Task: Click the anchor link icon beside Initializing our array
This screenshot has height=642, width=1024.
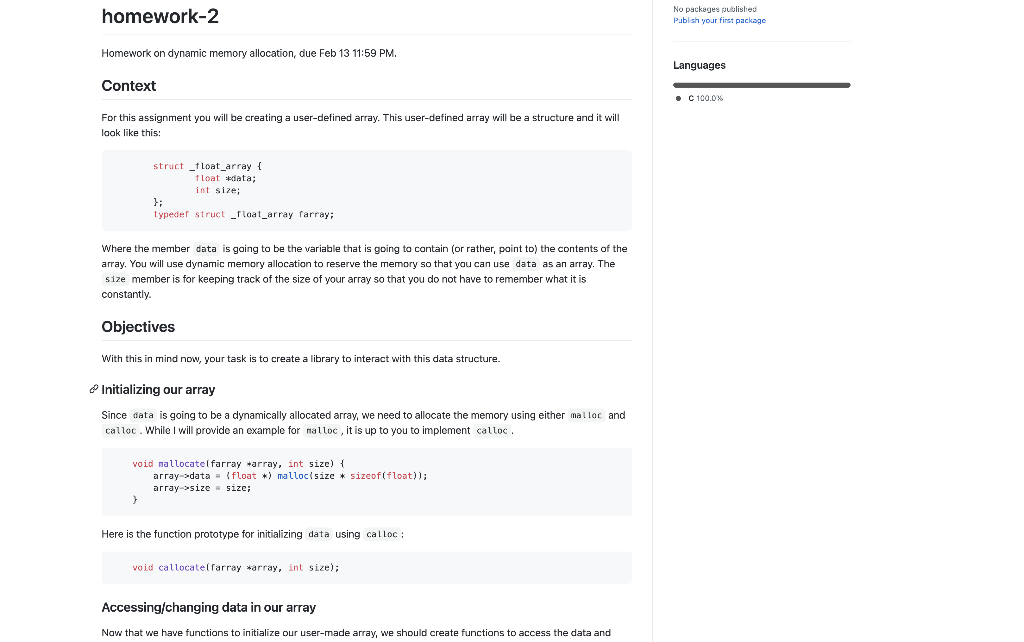Action: 93,389
